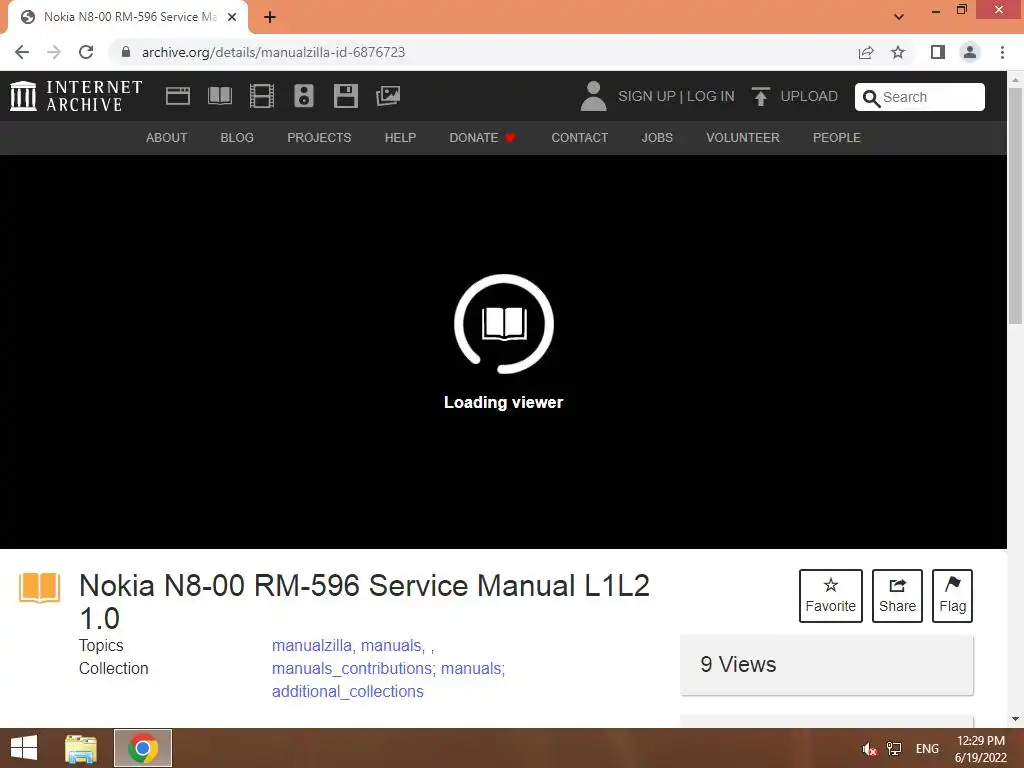The image size is (1024, 768).
Task: Select the Nokia N8-00 browser tab
Action: (x=127, y=18)
